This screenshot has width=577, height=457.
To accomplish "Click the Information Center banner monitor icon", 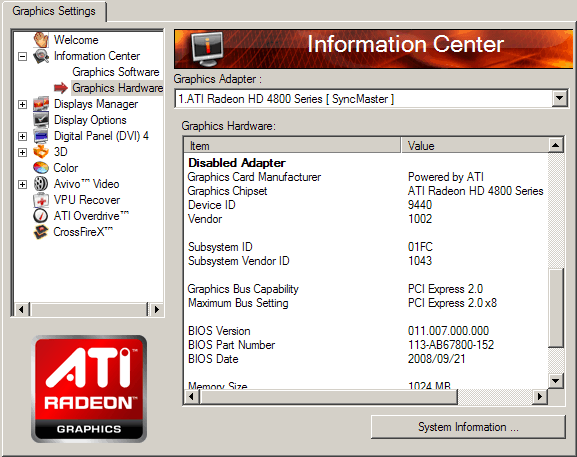I will click(208, 49).
